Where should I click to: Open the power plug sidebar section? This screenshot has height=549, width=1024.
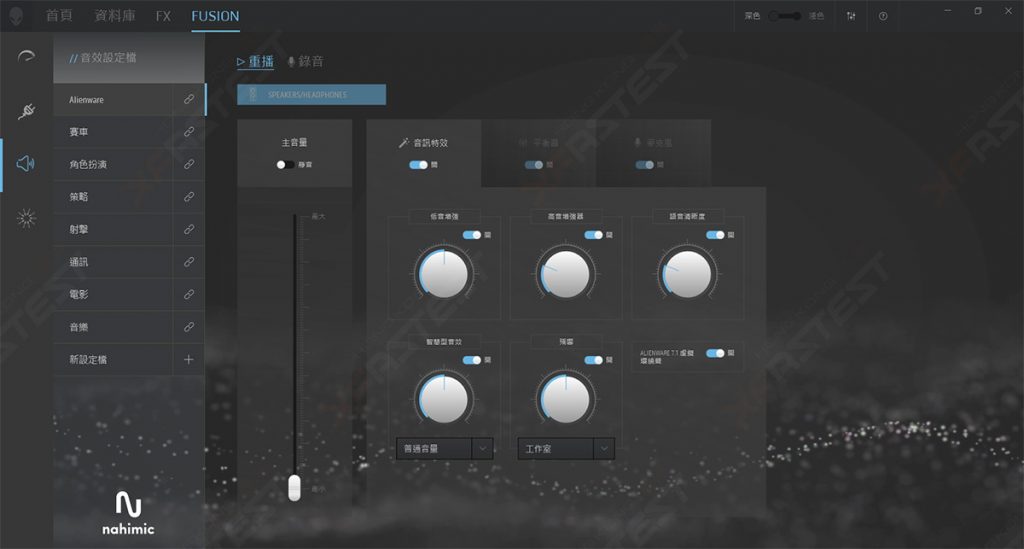pos(26,111)
